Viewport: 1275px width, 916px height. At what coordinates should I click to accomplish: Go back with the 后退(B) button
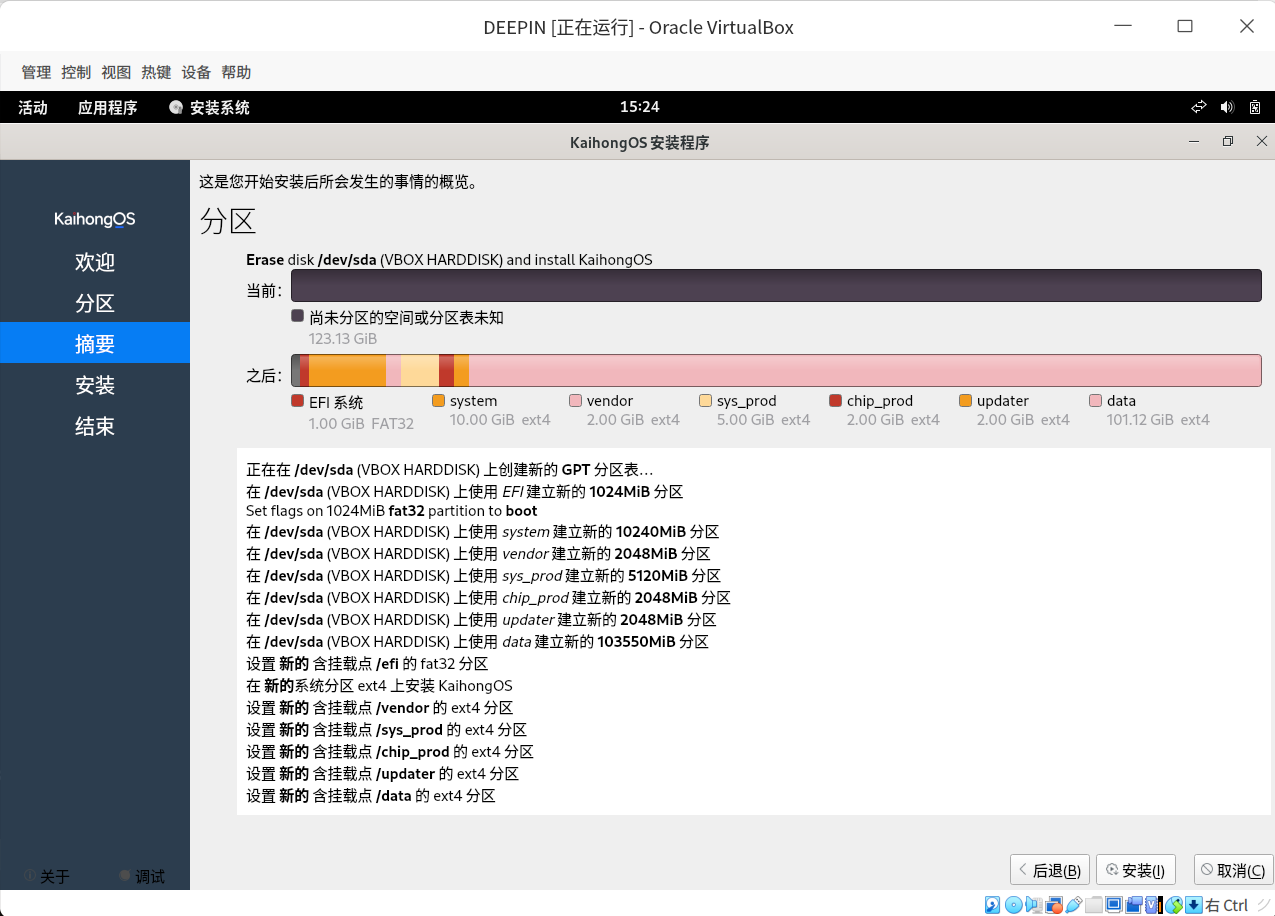pos(1050,870)
